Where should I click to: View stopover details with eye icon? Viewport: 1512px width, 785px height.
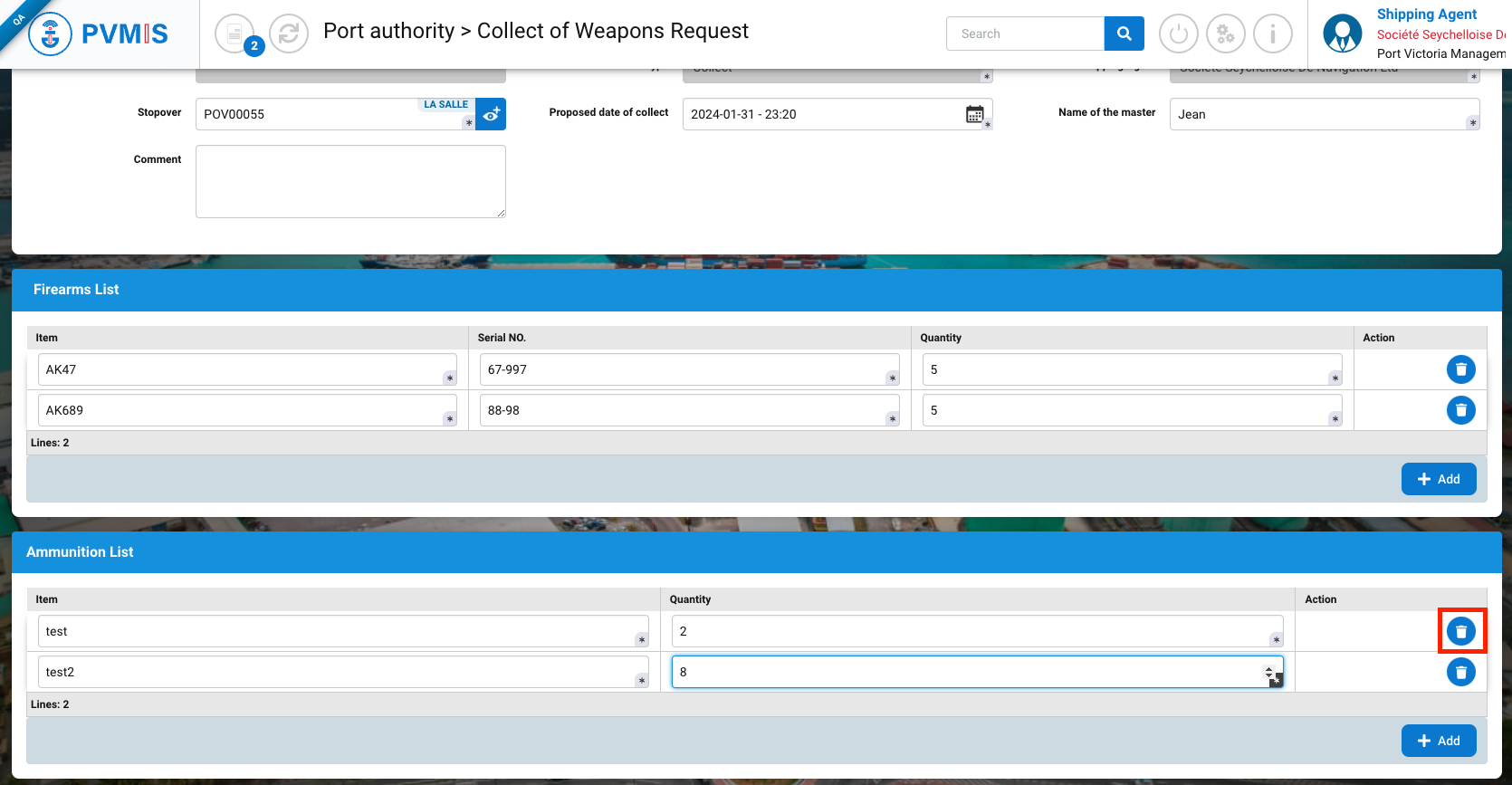(491, 115)
